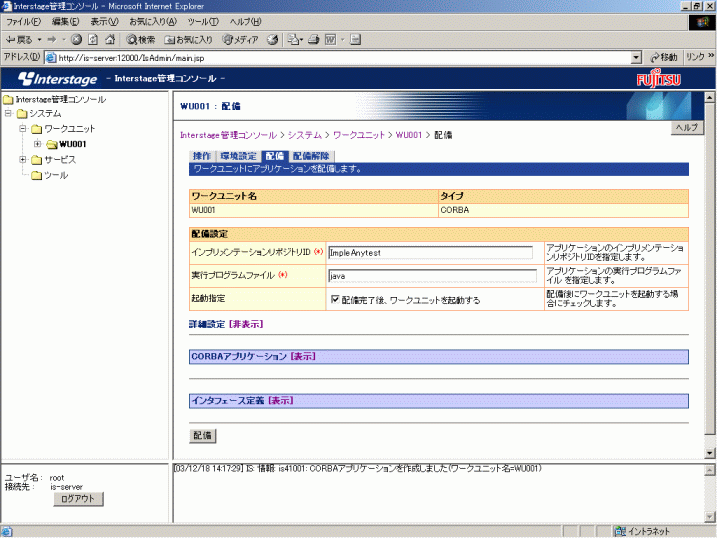
Task: Click the 実行プログラムファイル input field
Action: (x=433, y=276)
